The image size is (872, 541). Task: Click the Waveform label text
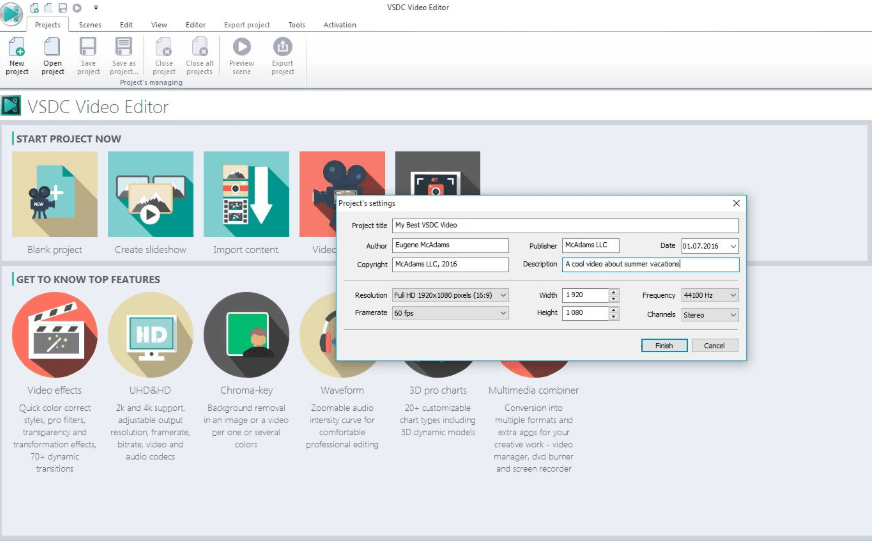pos(342,390)
